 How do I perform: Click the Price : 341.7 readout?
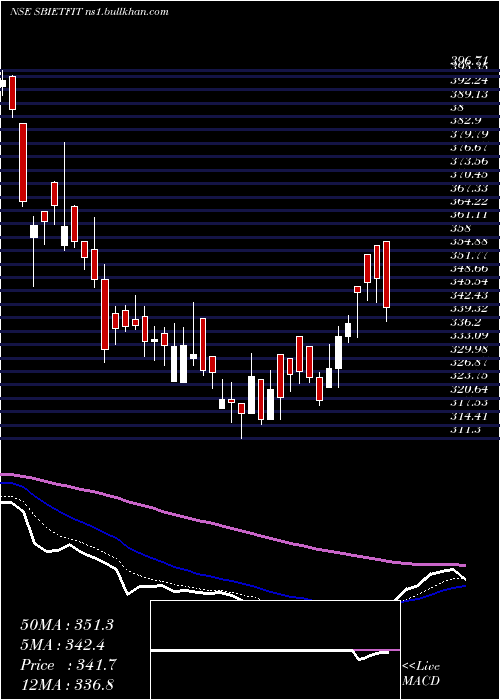(68, 665)
